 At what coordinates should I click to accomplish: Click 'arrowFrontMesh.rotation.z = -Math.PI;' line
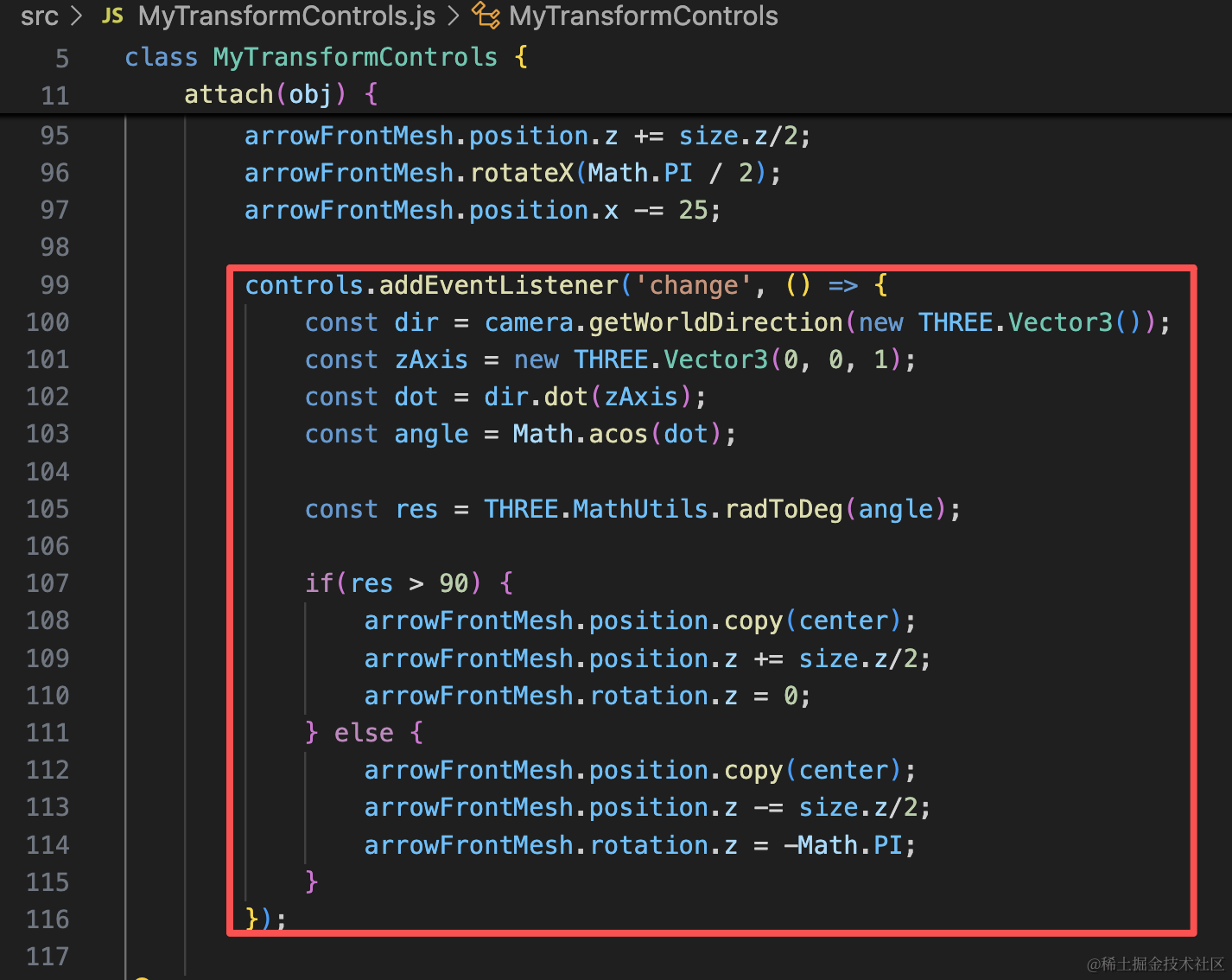coord(640,845)
